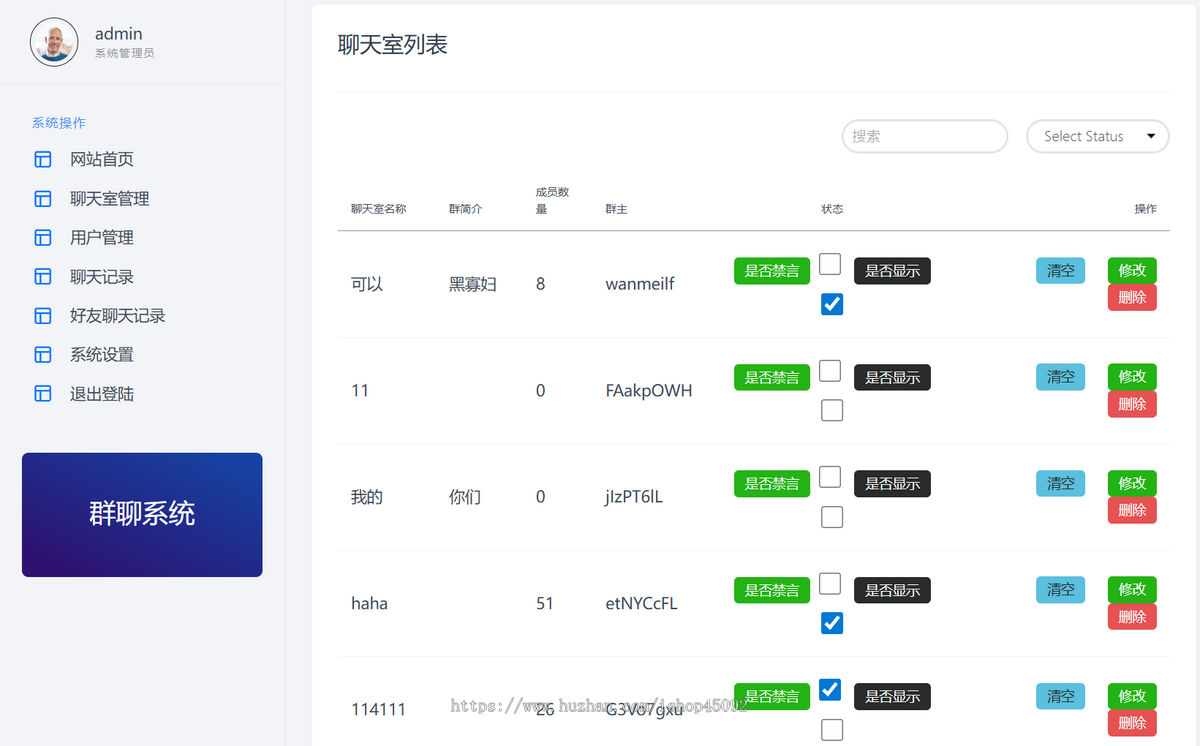Click the icon beside 聊天记录
1200x746 pixels.
[x=43, y=277]
